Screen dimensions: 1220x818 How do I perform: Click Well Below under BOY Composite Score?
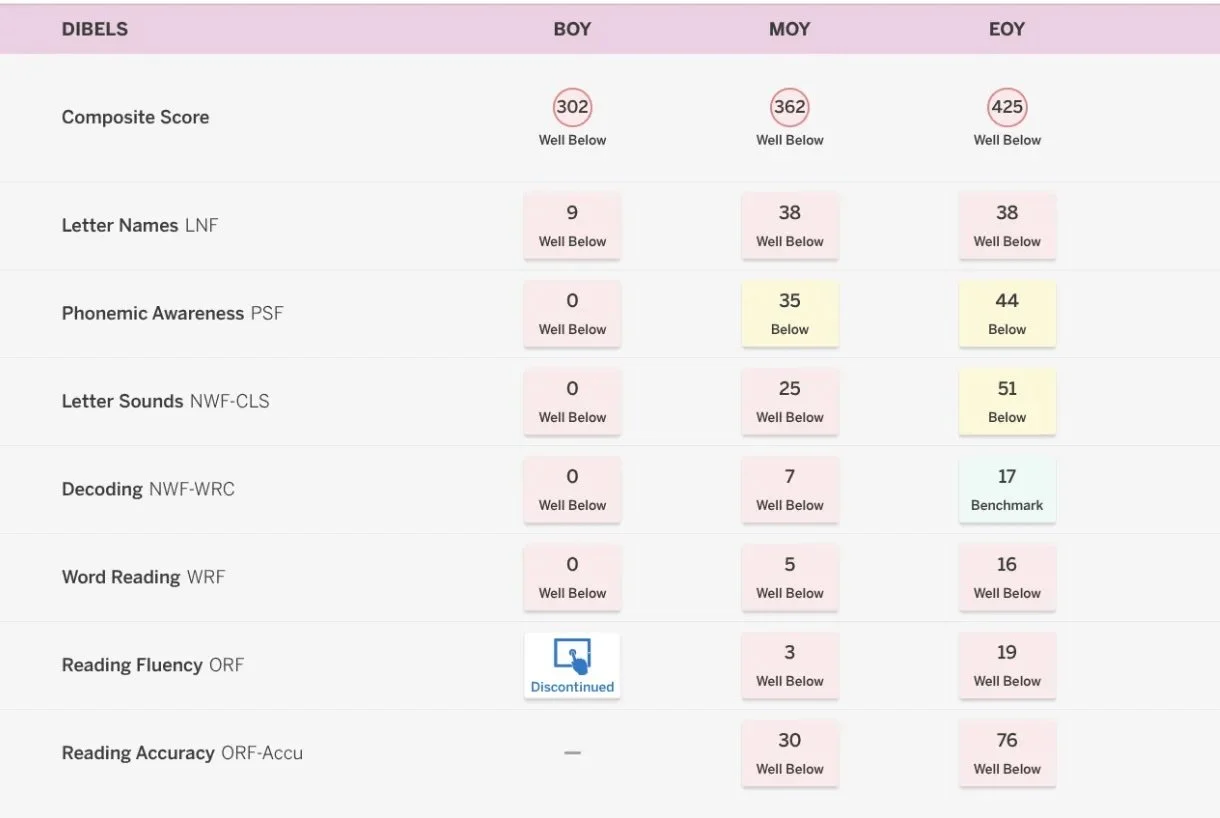(572, 140)
